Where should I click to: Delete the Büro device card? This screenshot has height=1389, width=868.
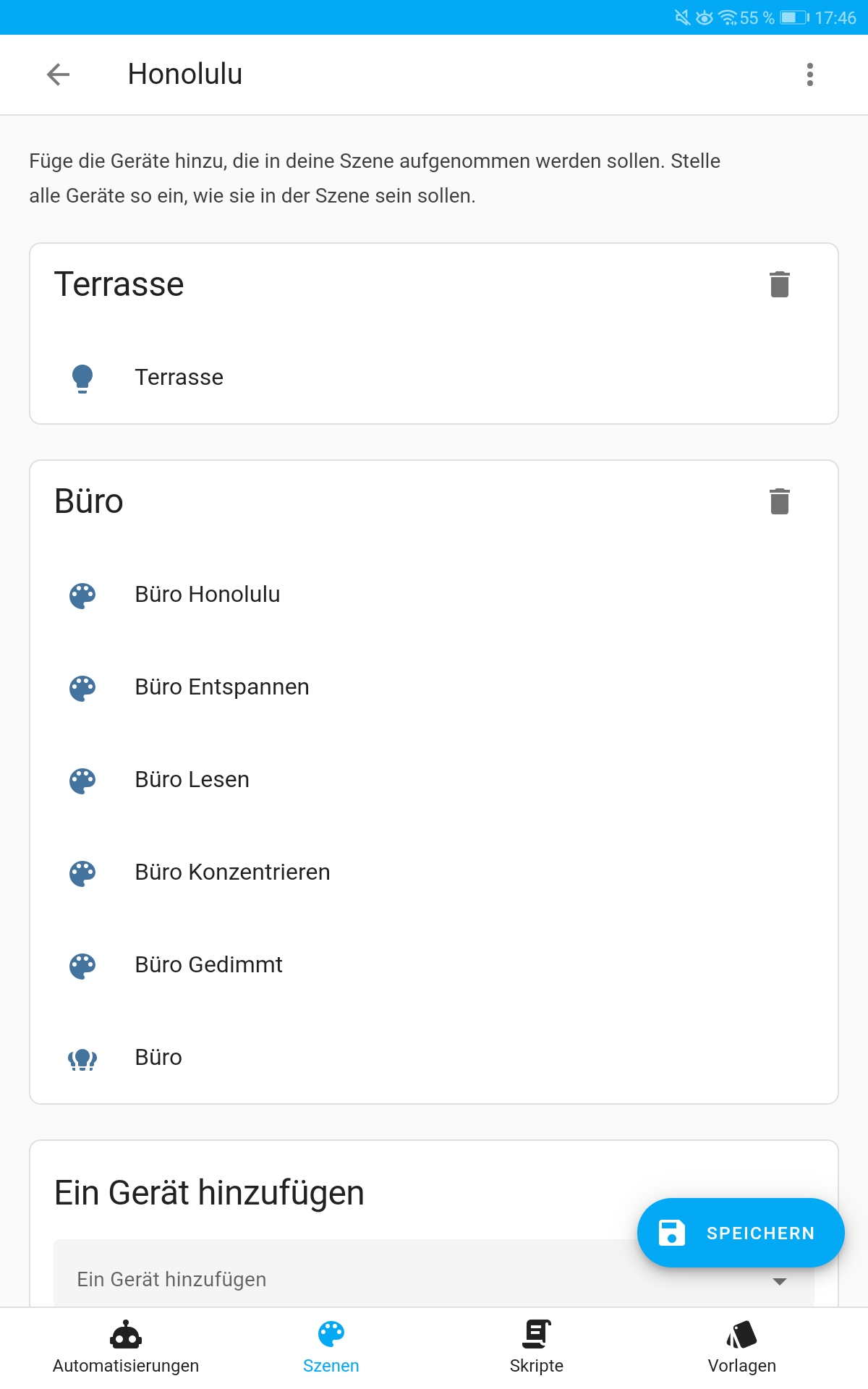779,501
